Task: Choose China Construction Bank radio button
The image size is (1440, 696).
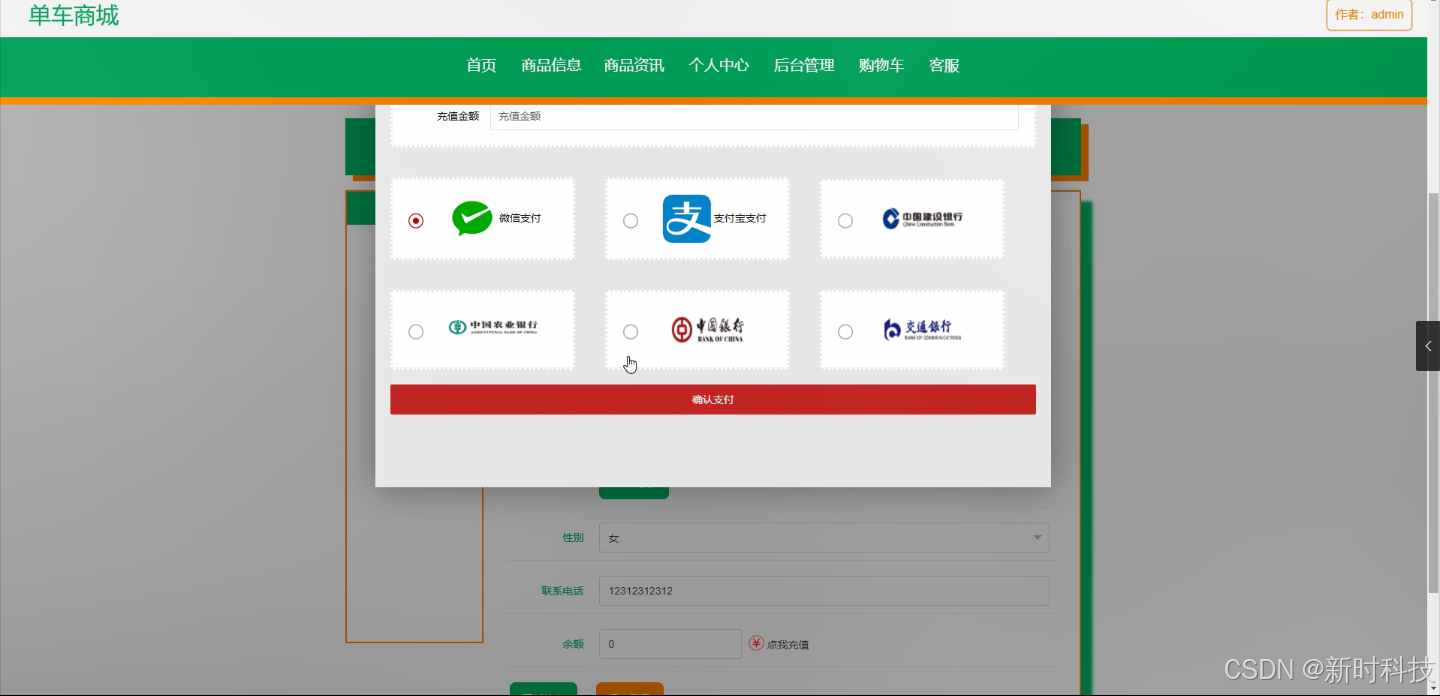Action: pyautogui.click(x=845, y=220)
